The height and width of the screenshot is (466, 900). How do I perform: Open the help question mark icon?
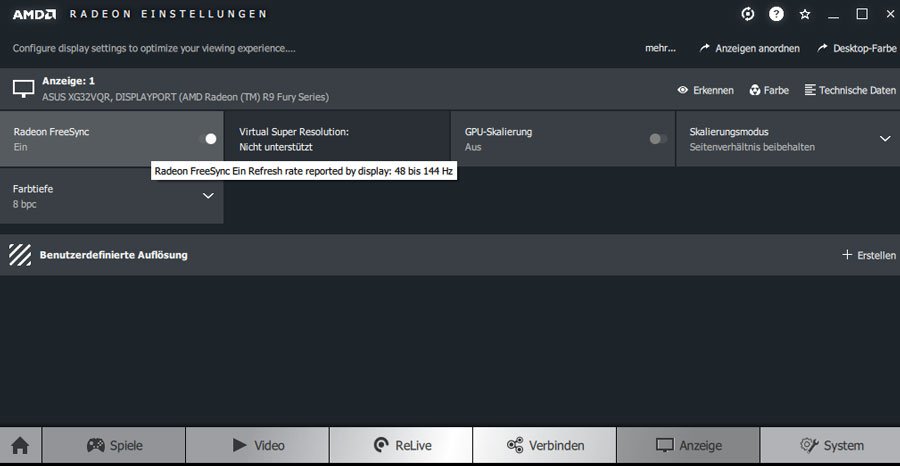tap(776, 14)
